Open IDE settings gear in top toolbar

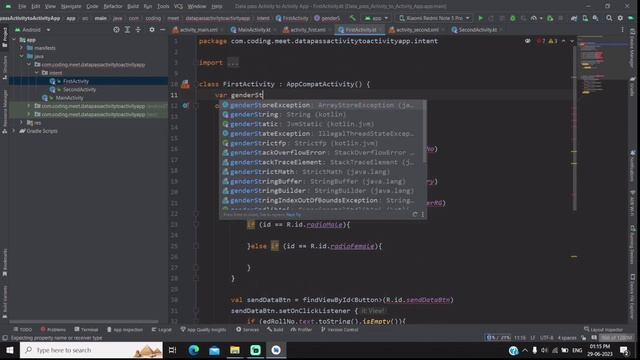click(x=620, y=18)
